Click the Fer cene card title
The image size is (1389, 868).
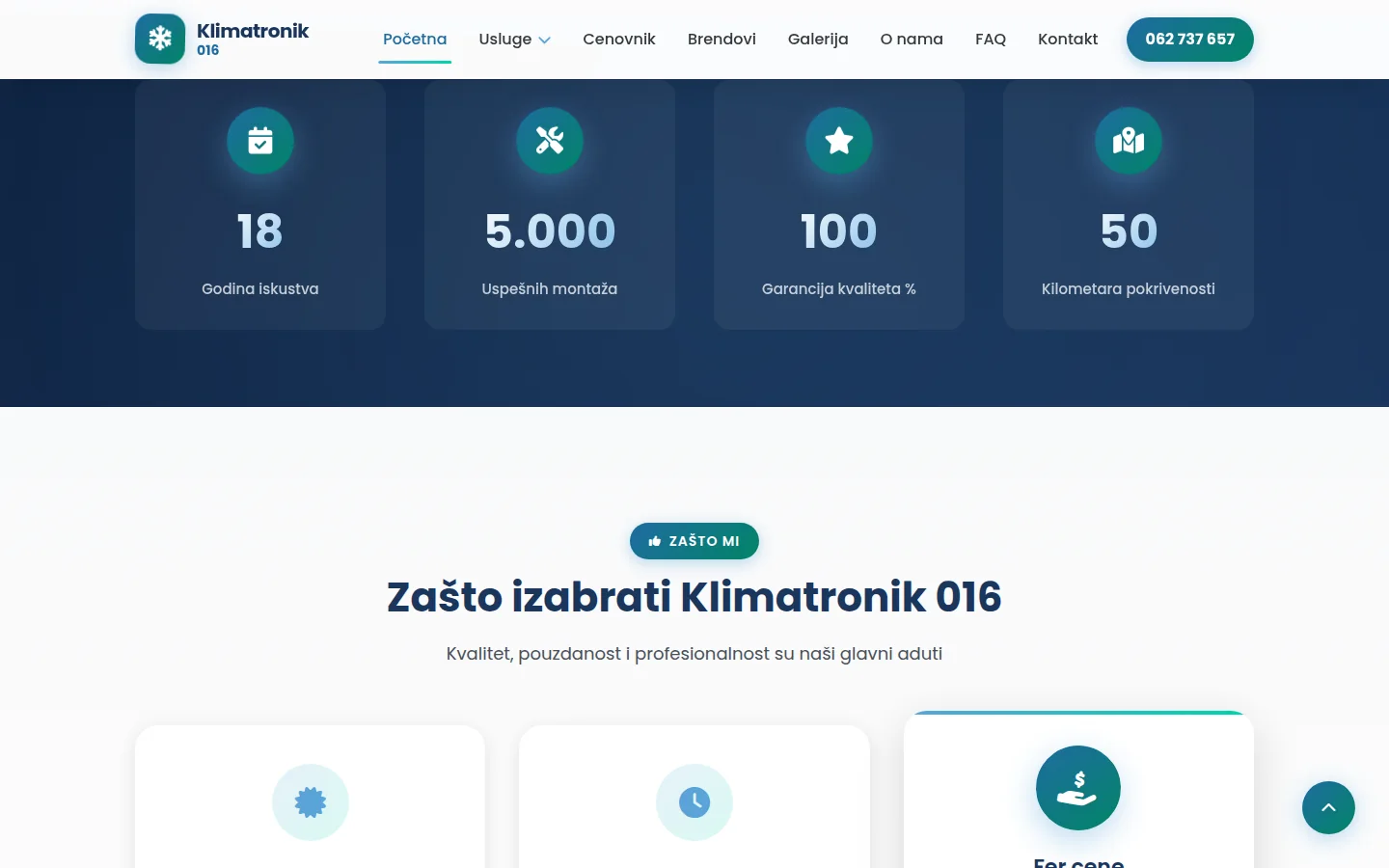click(x=1078, y=862)
